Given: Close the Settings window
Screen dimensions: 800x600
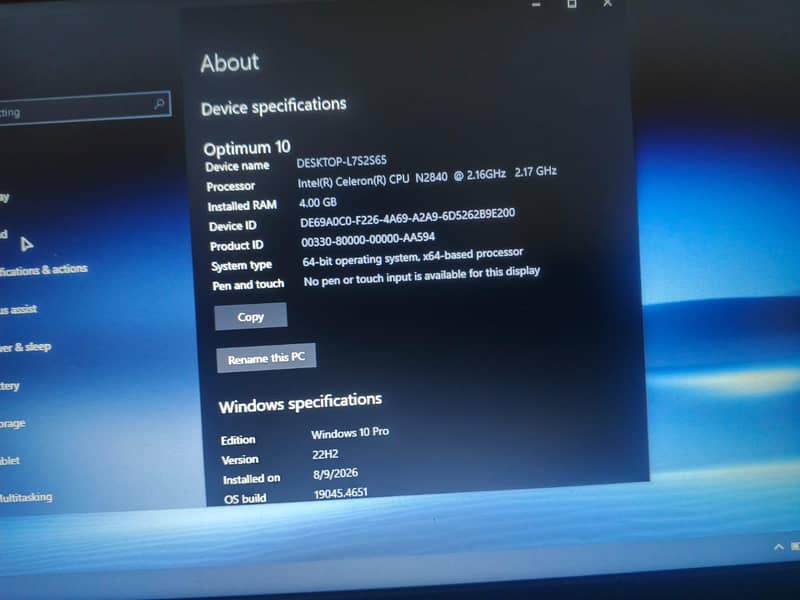Looking at the screenshot, I should click(607, 3).
